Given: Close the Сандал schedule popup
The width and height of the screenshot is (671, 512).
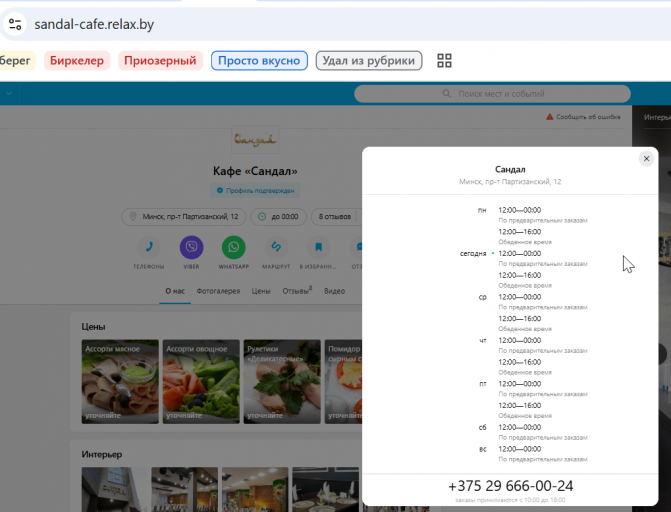Looking at the screenshot, I should coord(646,159).
